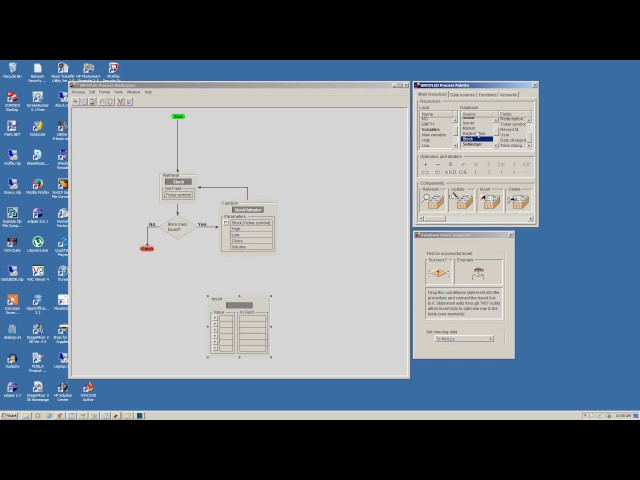Screen dimensions: 640x480
Task: Open the Recycle Bin desktop icon
Action: [x=13, y=70]
